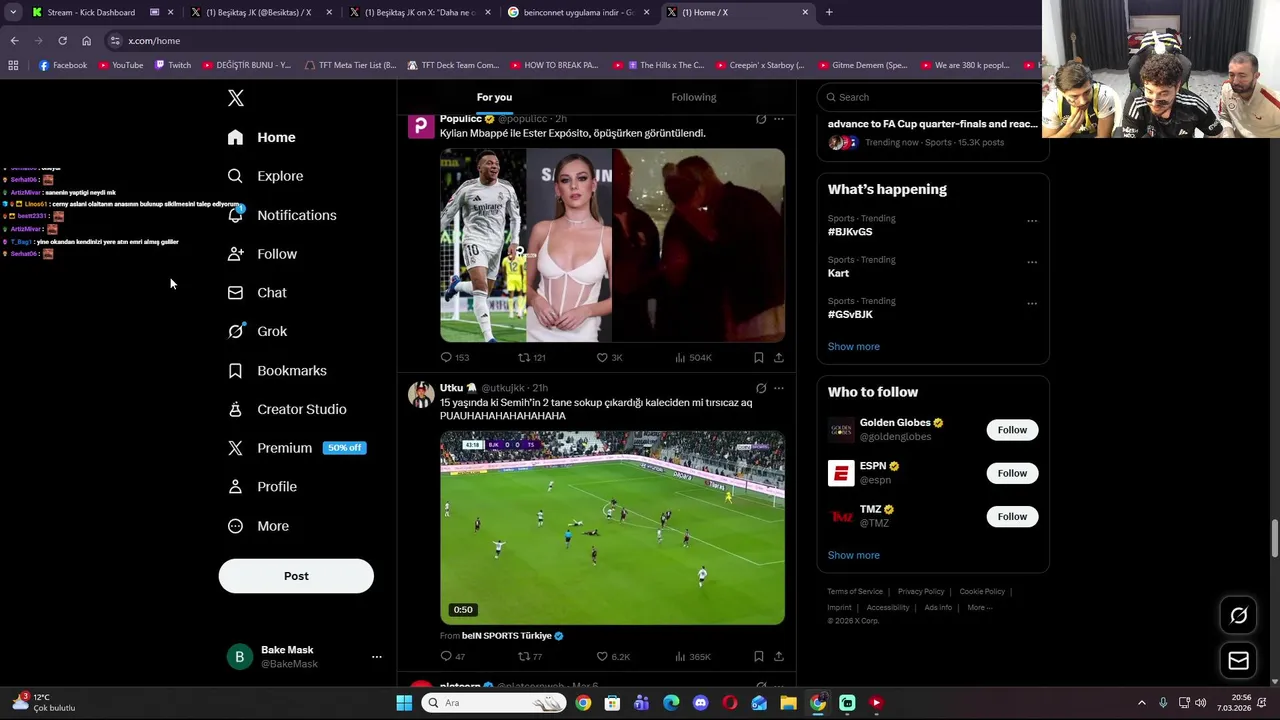
Task: Show more under Who to follow
Action: click(854, 555)
